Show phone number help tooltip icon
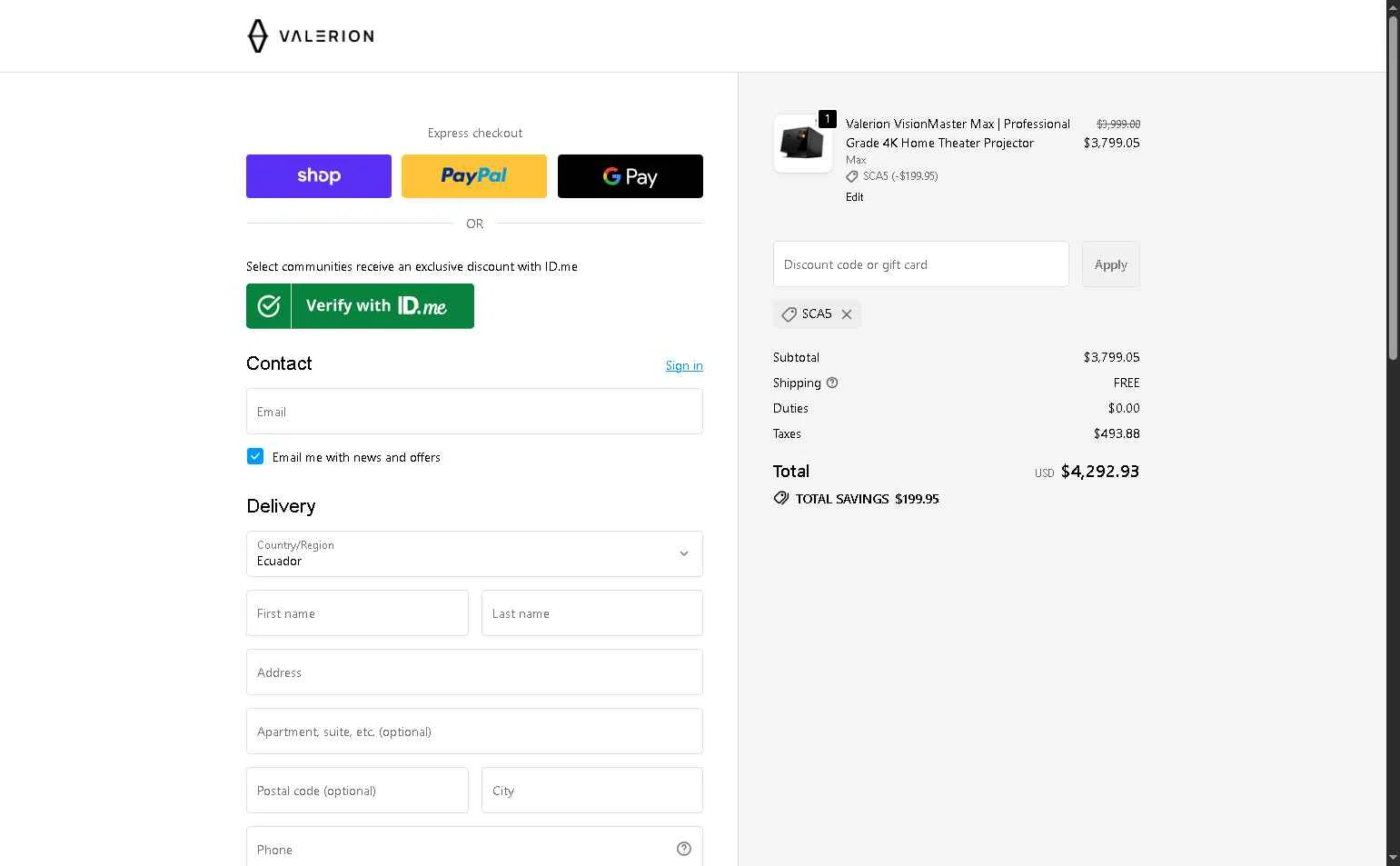The width and height of the screenshot is (1400, 866). 684,849
